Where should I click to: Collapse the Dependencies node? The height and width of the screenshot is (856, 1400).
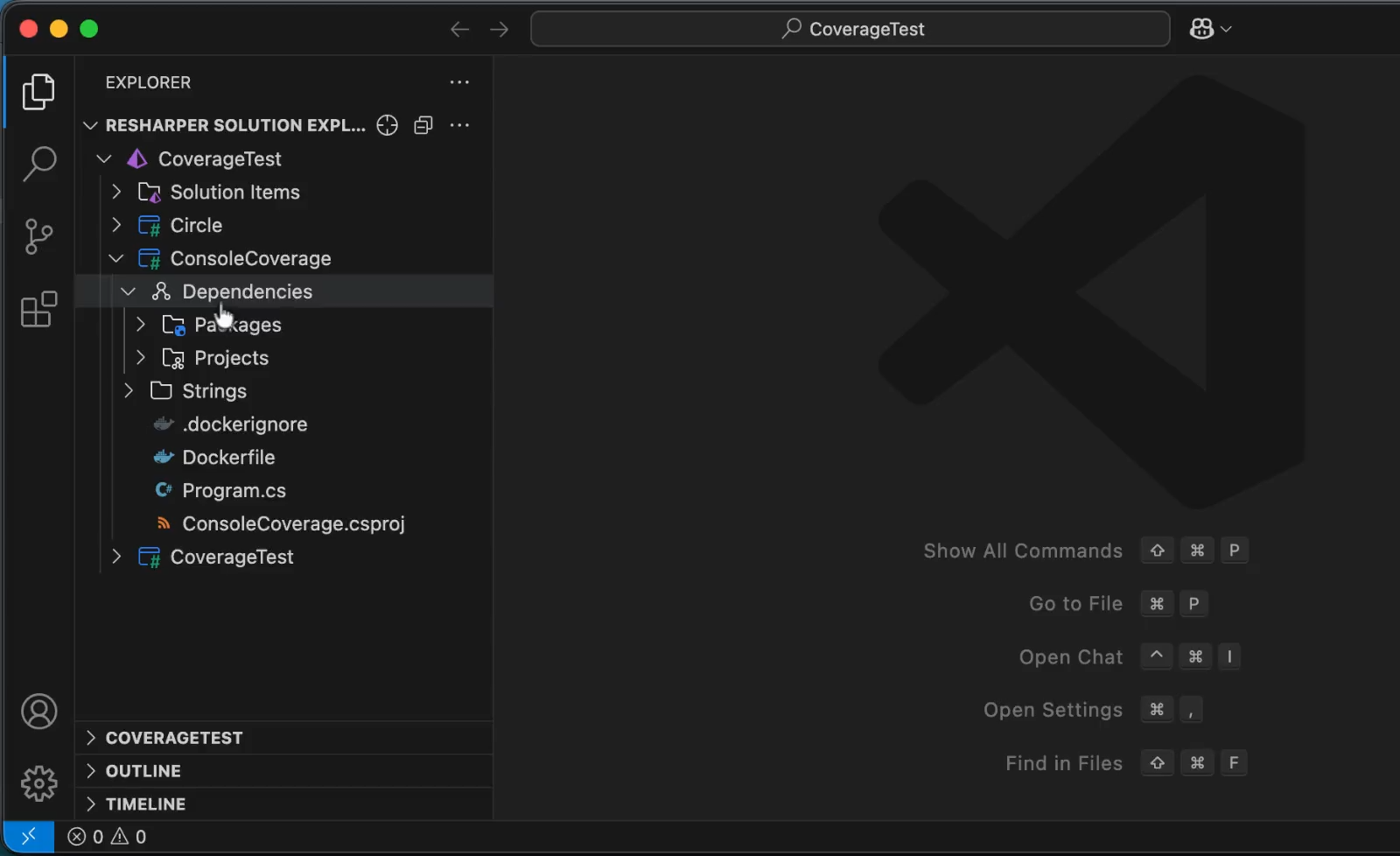(x=129, y=291)
